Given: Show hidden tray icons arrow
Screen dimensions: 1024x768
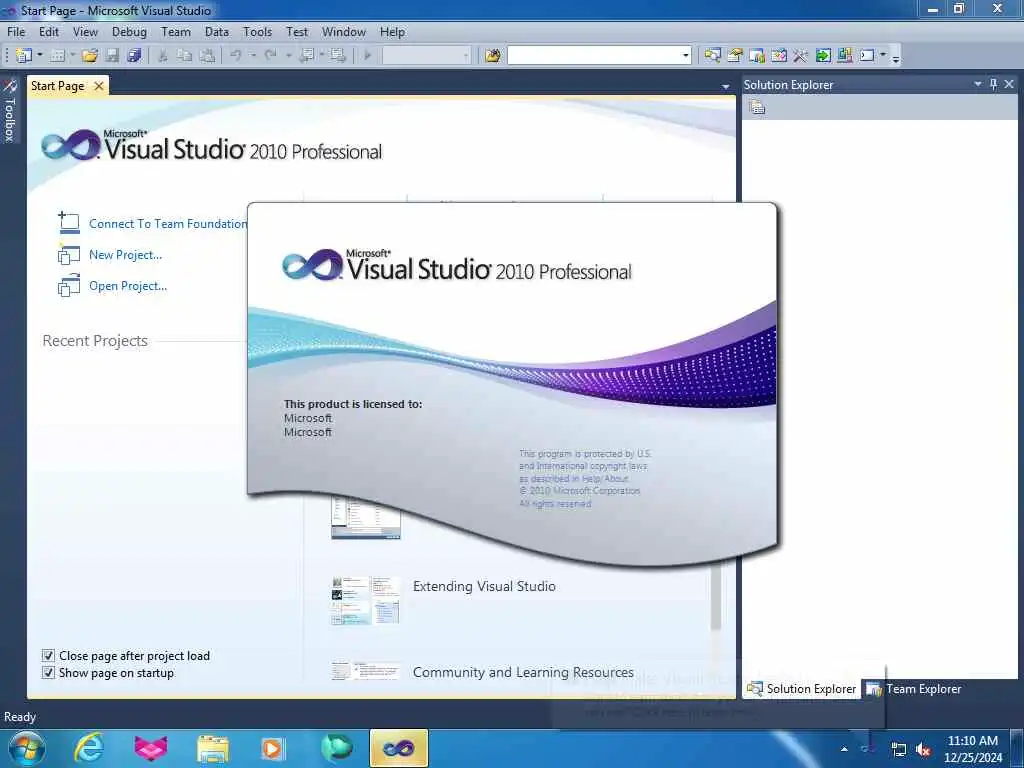Looking at the screenshot, I should click(x=844, y=750).
